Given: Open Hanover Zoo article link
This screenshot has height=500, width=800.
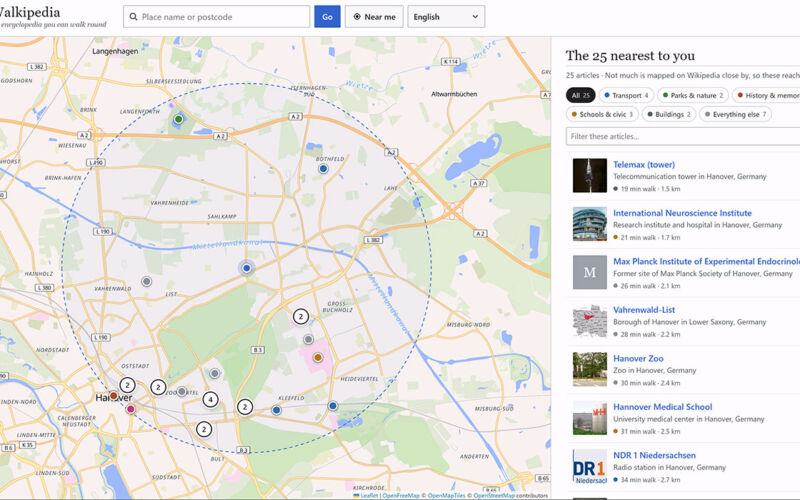Looking at the screenshot, I should click(638, 358).
